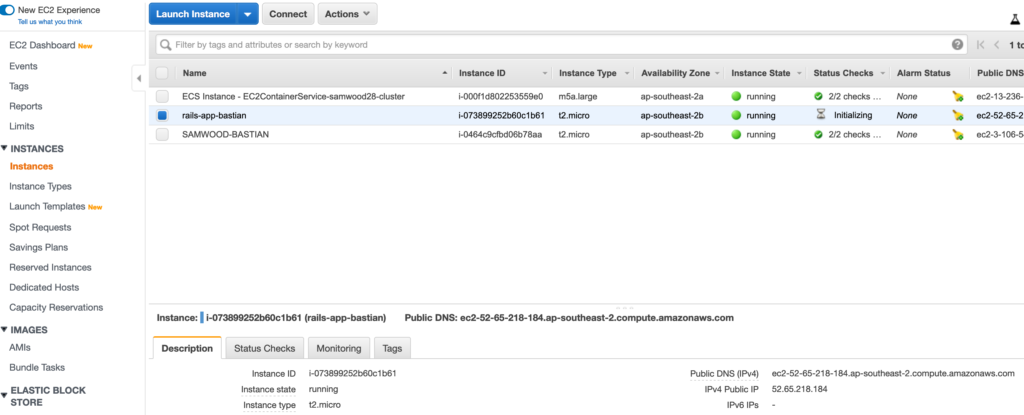Uncheck the rails-app-bastian row checkbox

pos(162,116)
